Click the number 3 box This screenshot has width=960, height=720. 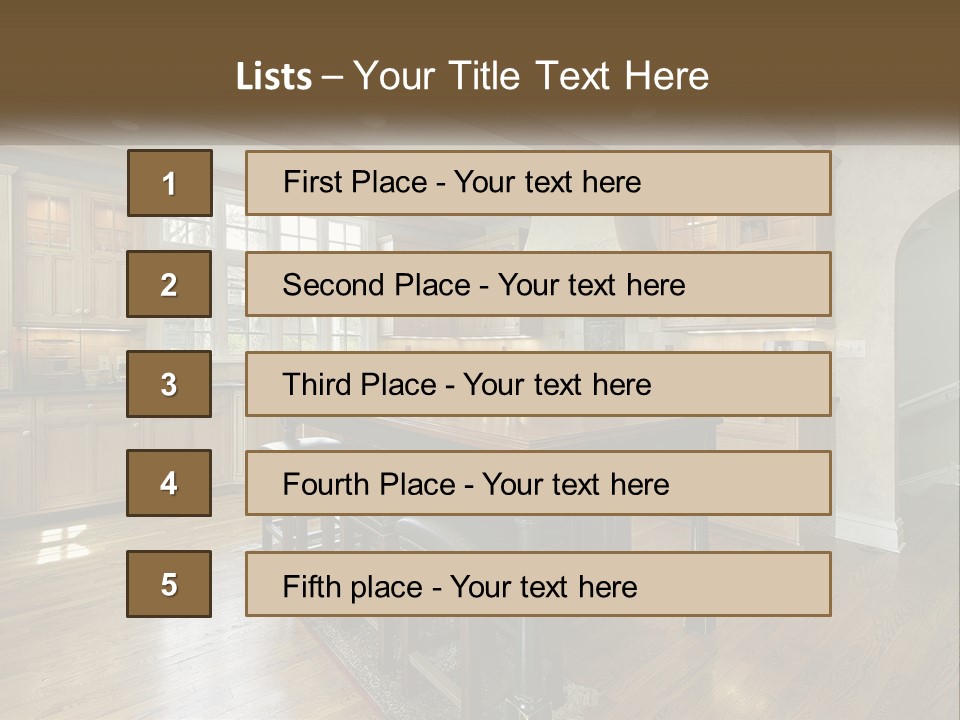point(169,384)
